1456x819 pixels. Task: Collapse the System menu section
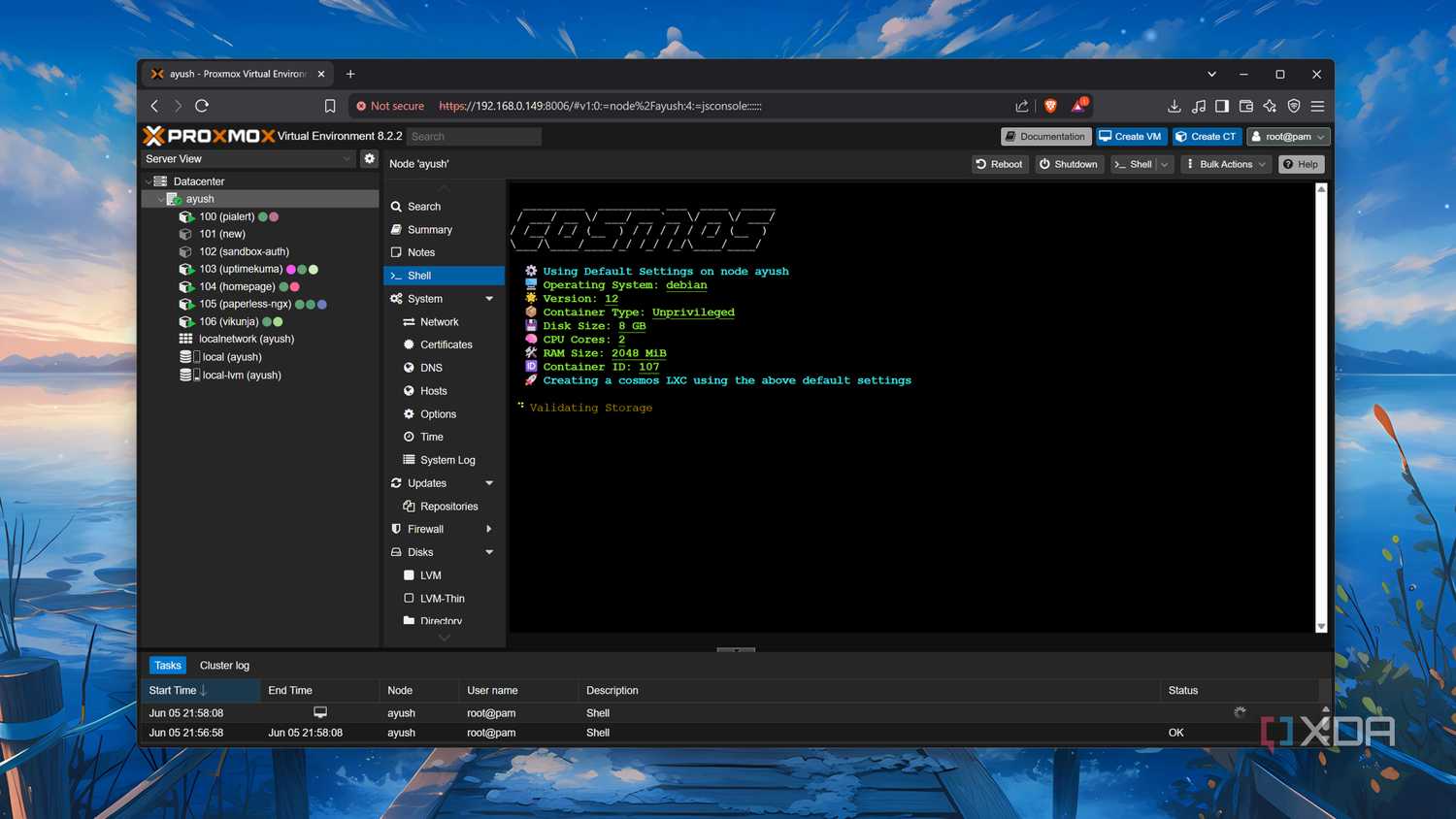pyautogui.click(x=489, y=299)
